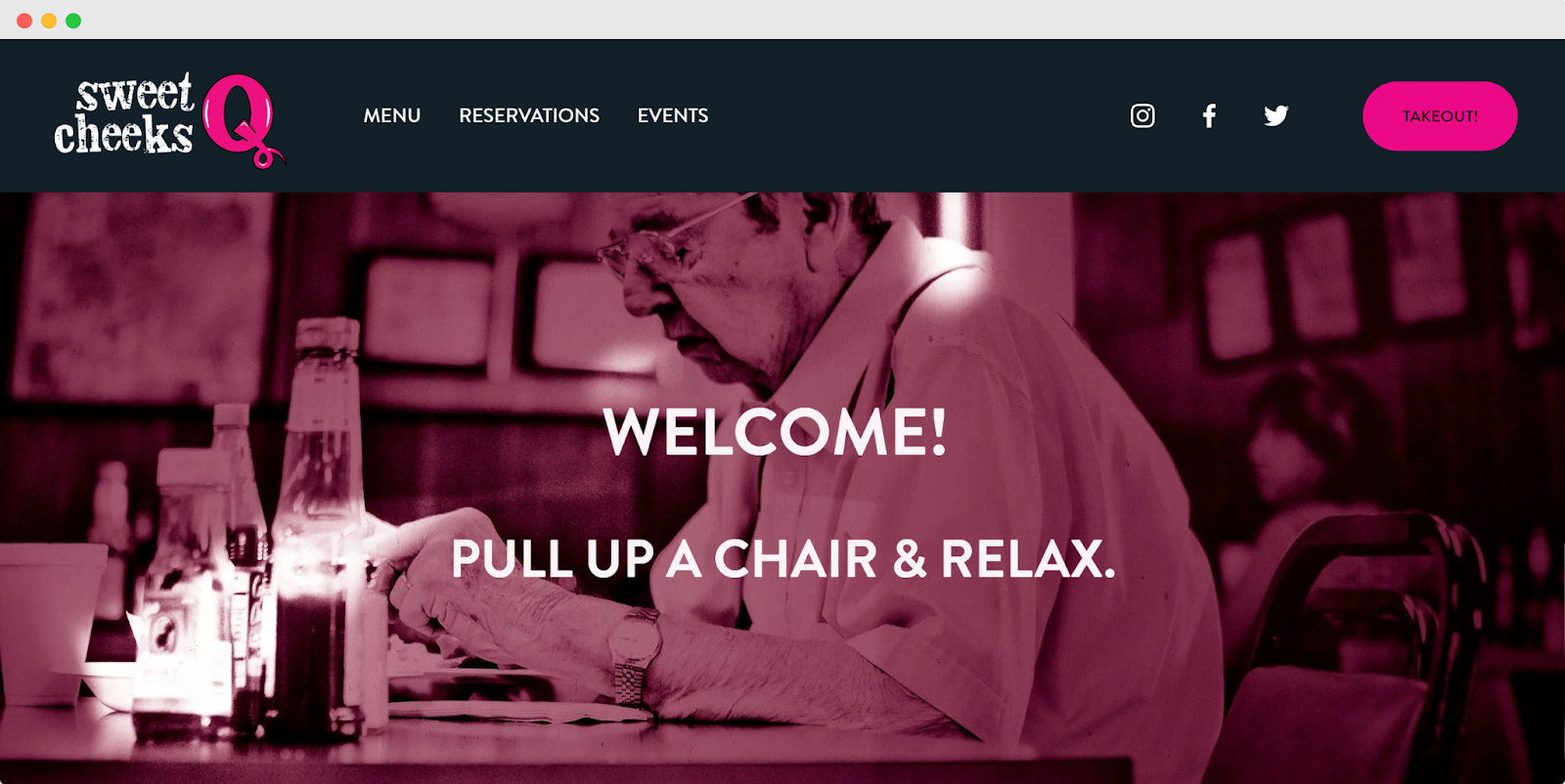Viewport: 1565px width, 784px height.
Task: Click the sweet cheeks logo text
Action: (125, 114)
